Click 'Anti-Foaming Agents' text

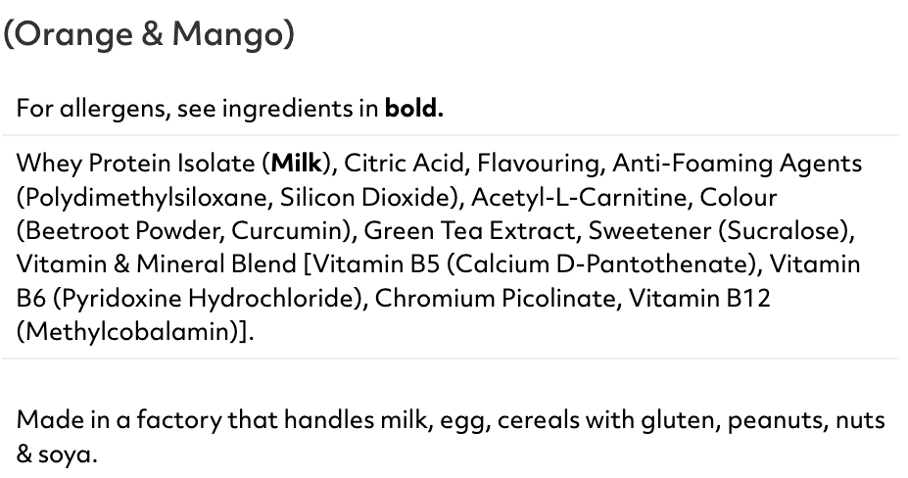click(x=737, y=163)
